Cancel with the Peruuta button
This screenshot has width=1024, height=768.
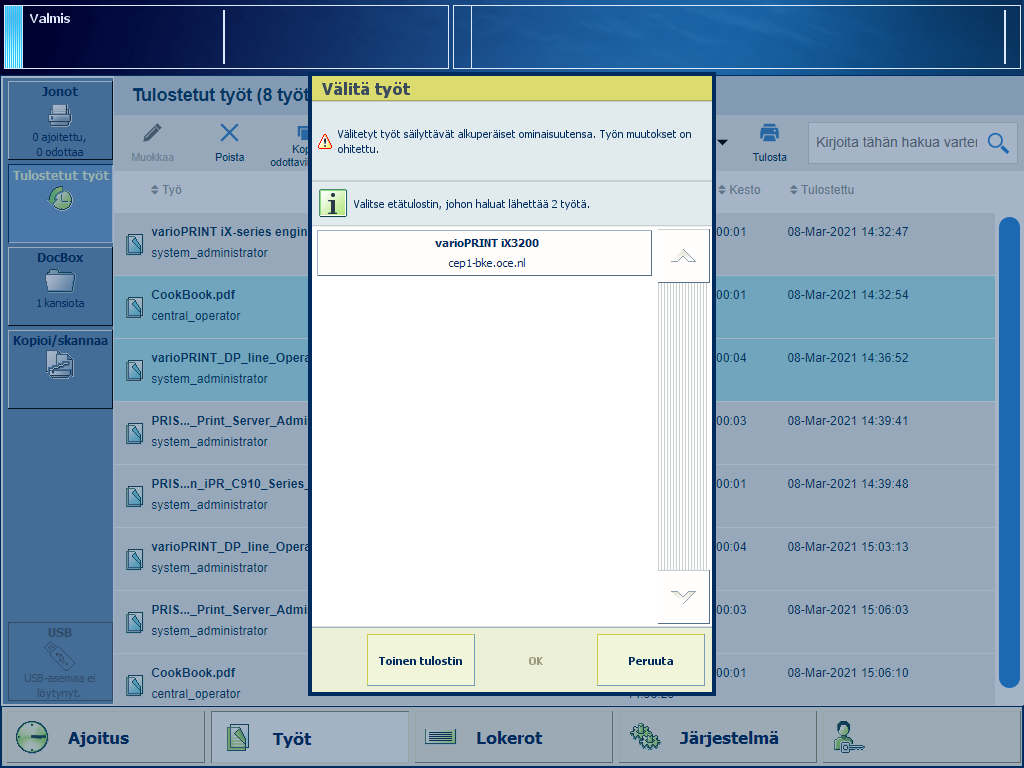[650, 660]
